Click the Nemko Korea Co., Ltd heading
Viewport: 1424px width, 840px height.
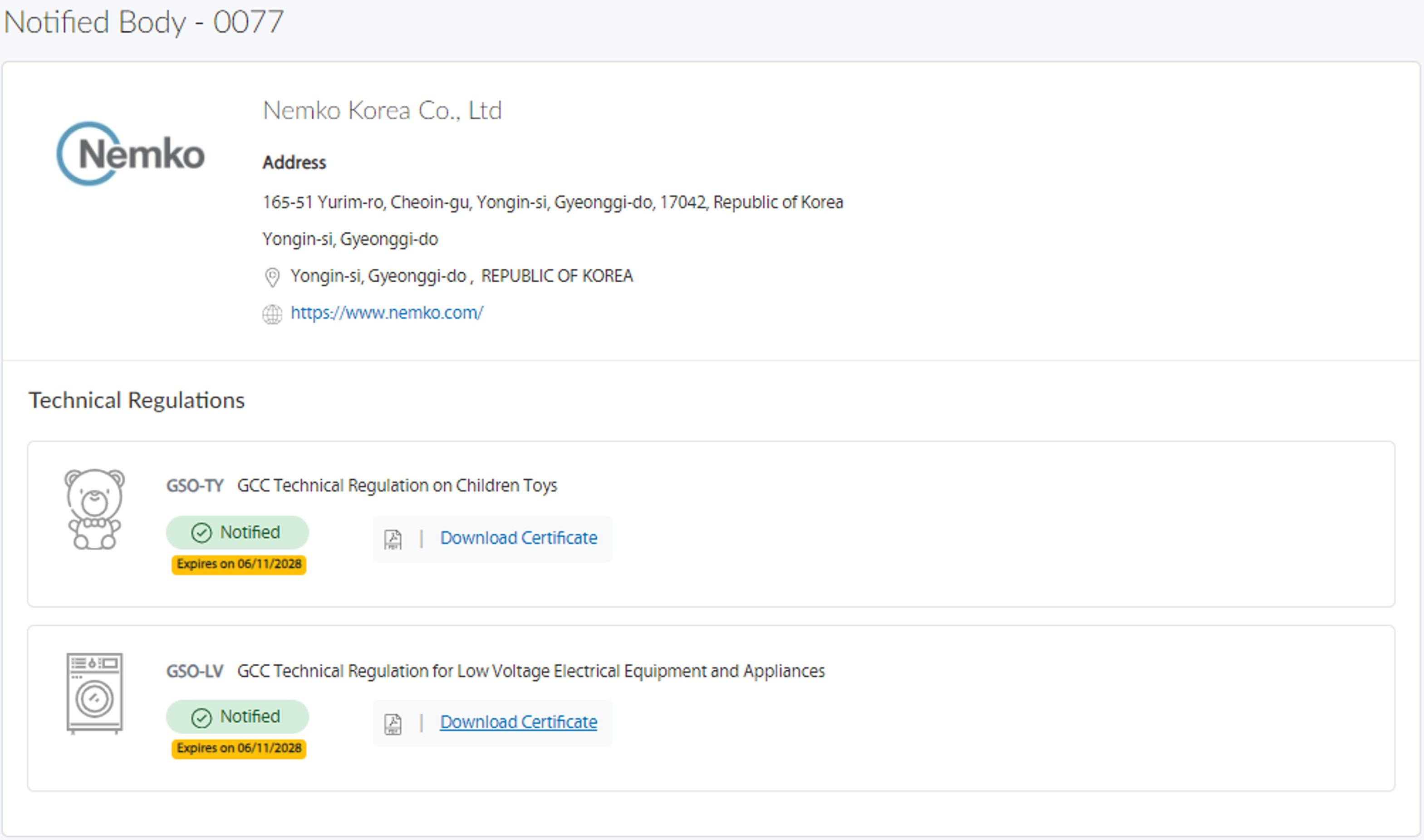pos(383,110)
